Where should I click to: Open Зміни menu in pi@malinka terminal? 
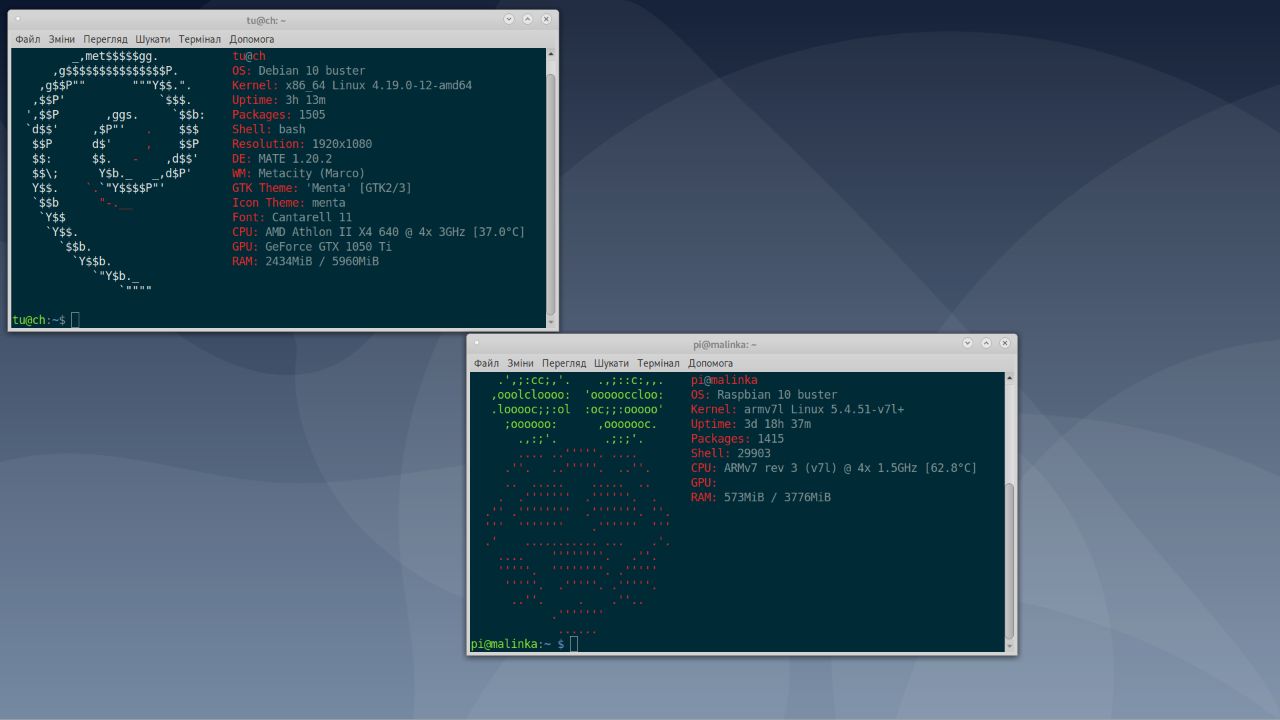[520, 363]
